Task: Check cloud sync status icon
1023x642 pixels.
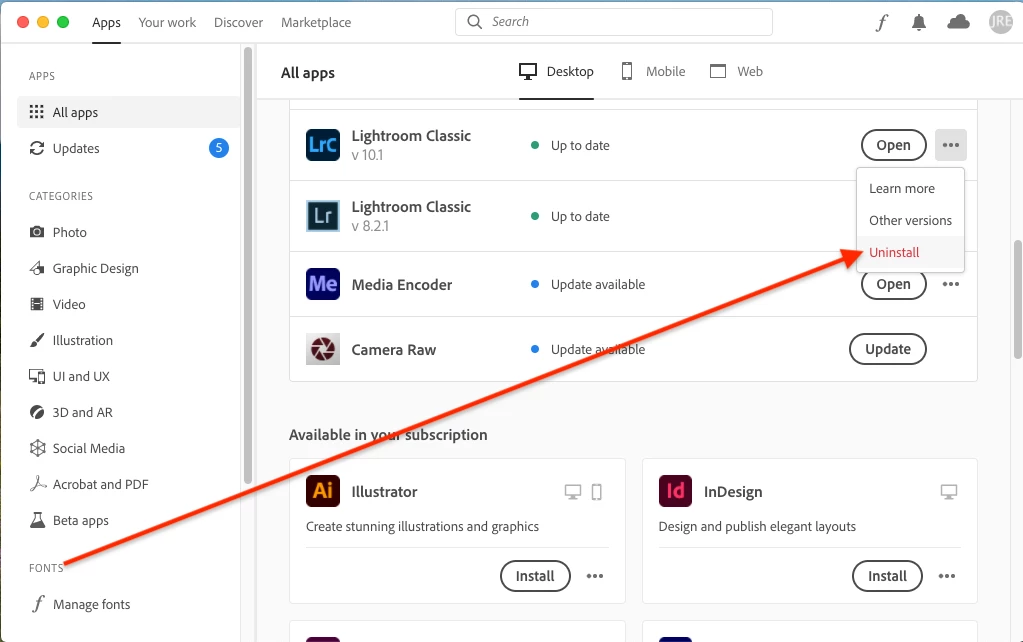Action: click(958, 23)
